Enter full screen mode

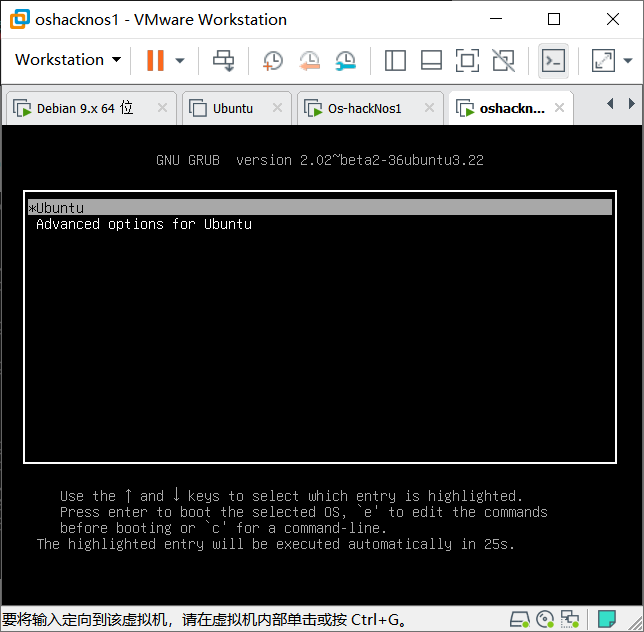(467, 60)
